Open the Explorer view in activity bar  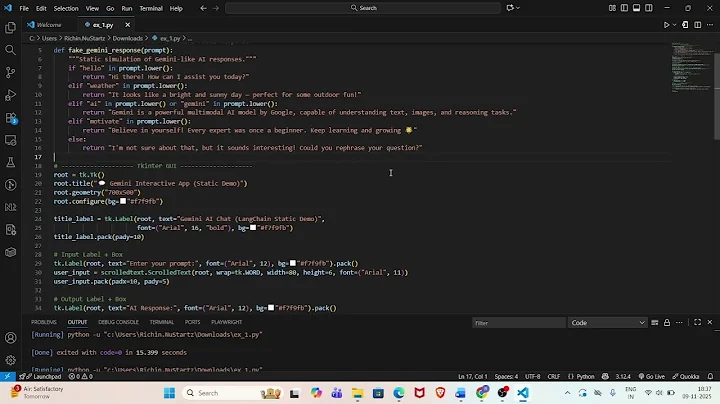(x=10, y=28)
